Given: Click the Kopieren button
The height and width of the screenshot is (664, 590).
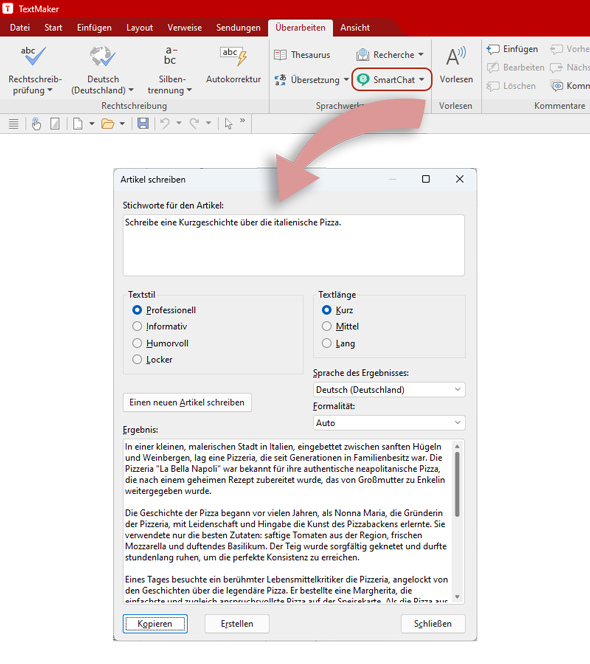Looking at the screenshot, I should click(155, 624).
